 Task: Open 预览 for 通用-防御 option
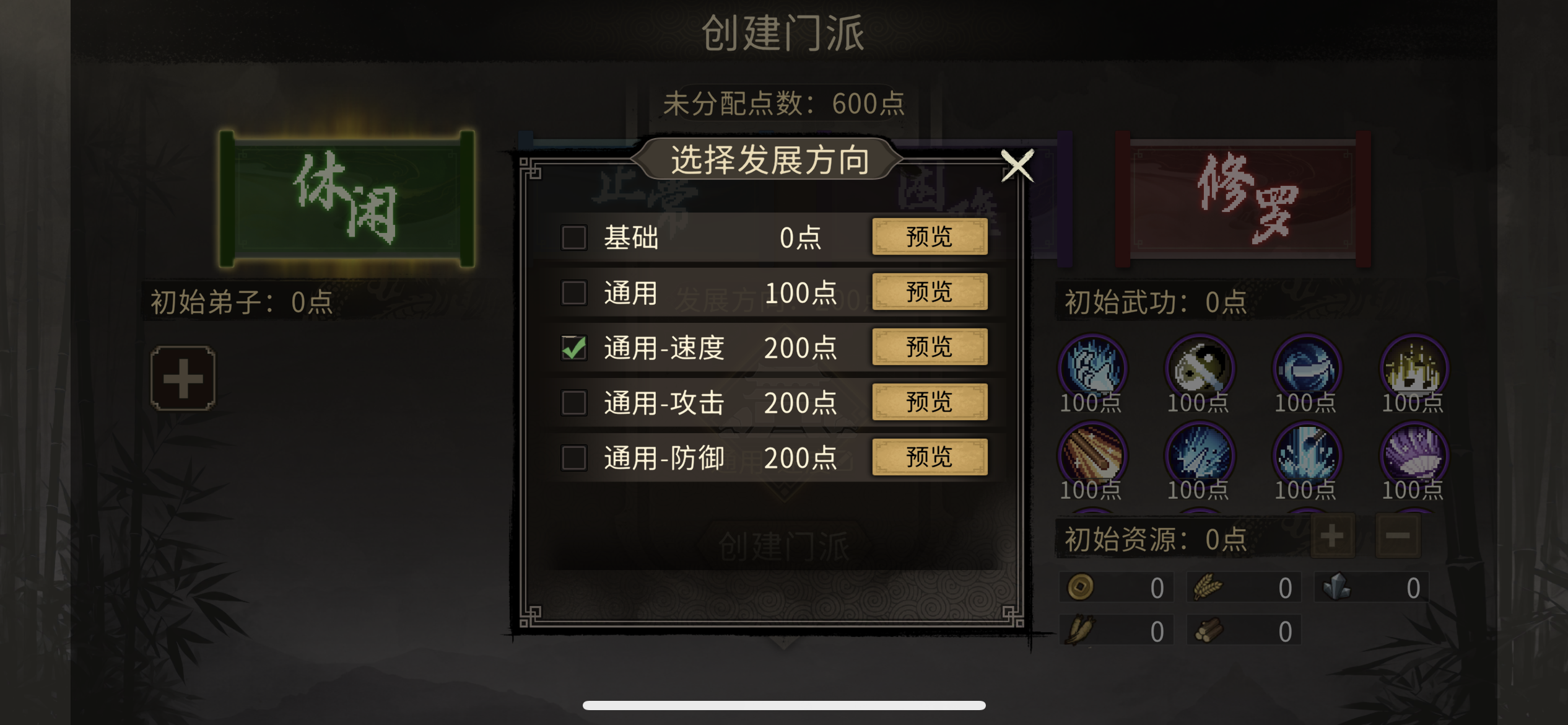click(x=930, y=457)
